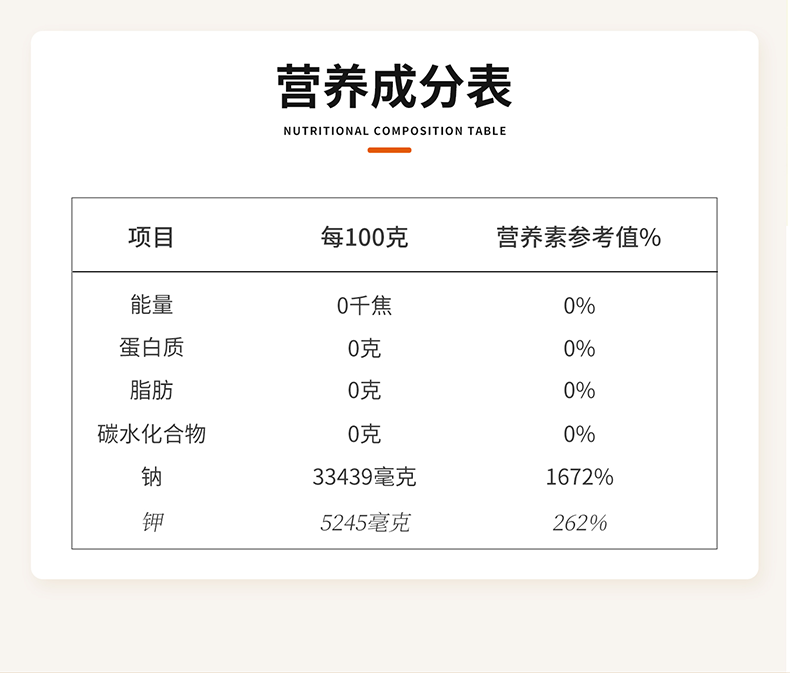Click the 营养成分表 title heading
This screenshot has height=673, width=790.
coord(394,87)
